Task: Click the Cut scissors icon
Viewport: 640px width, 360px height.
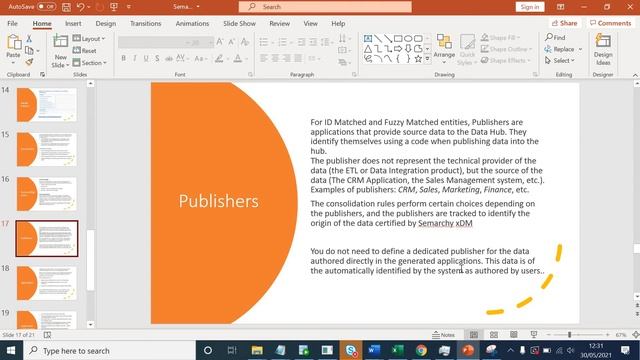Action: (29, 39)
